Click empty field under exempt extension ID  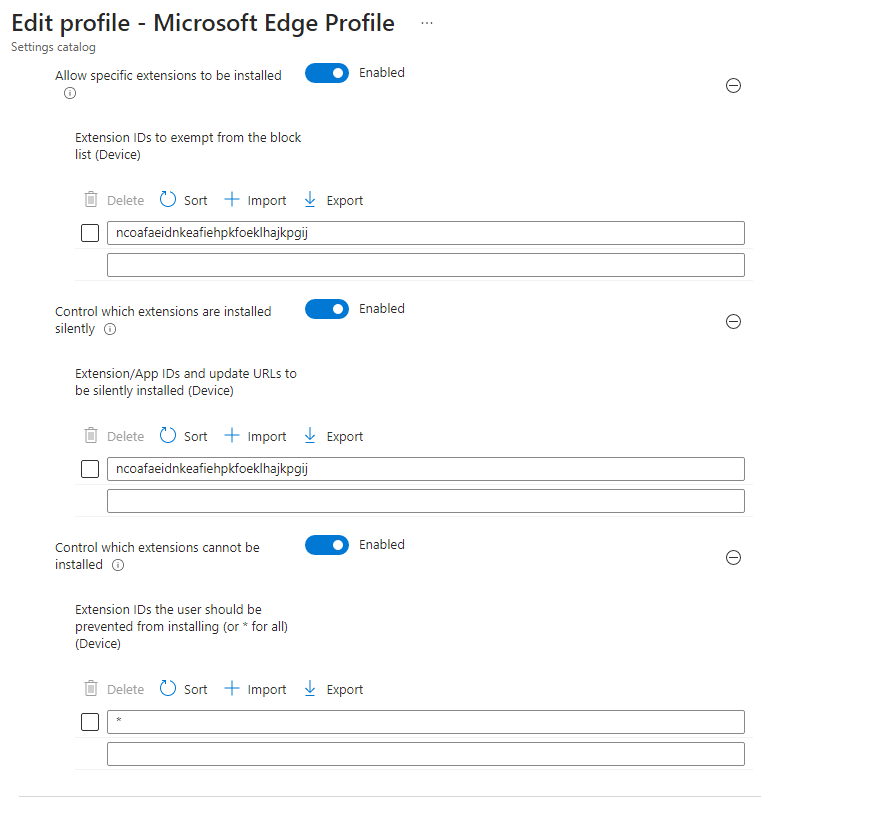425,265
